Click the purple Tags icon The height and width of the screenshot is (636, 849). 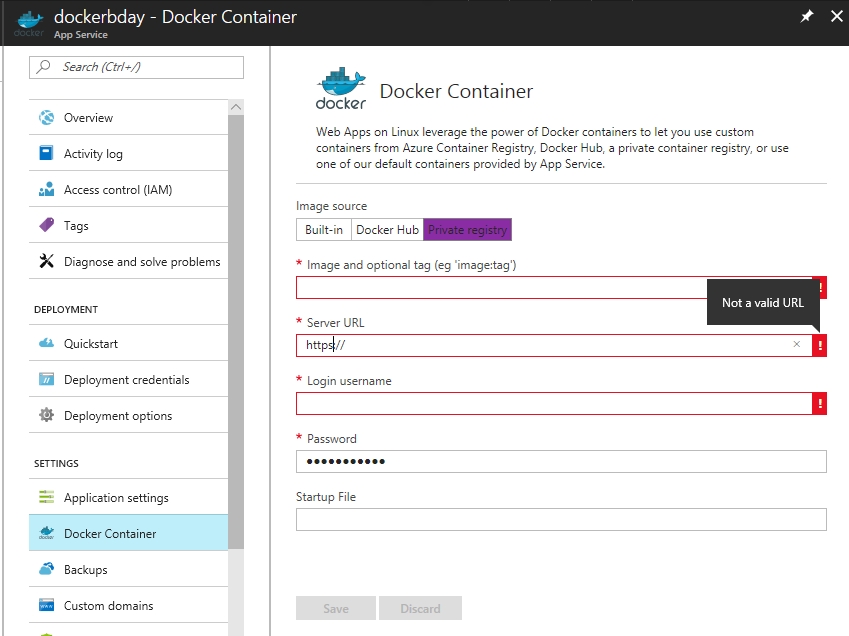47,225
